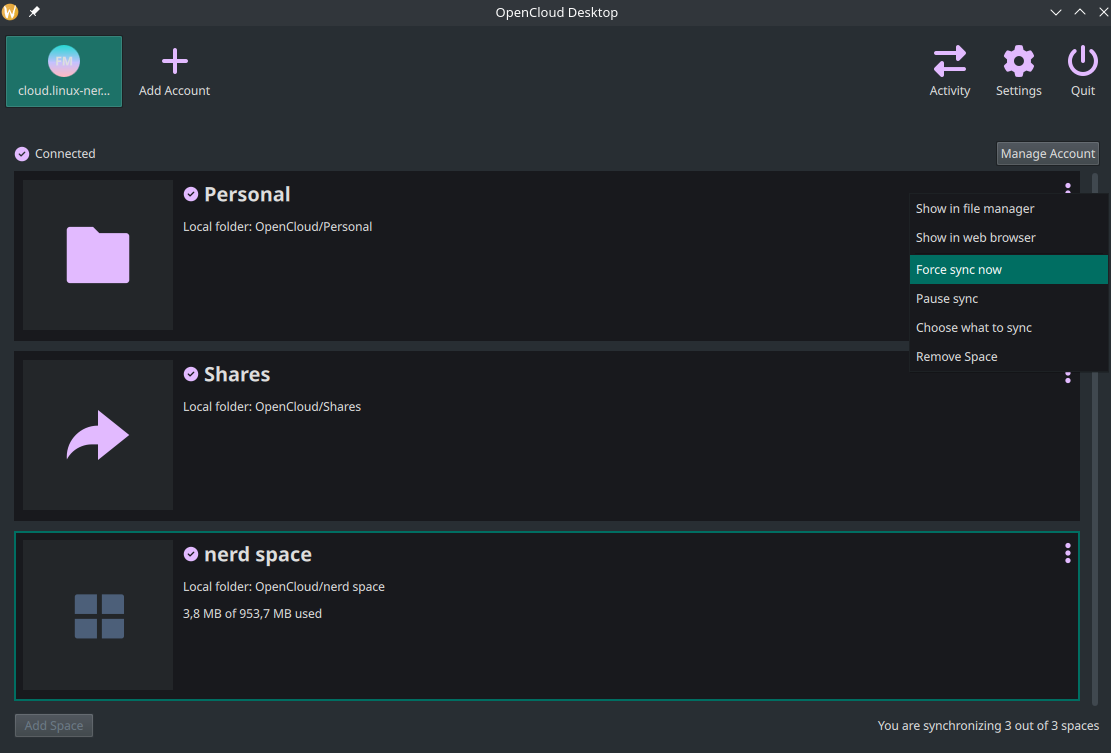Click the nerd space grid thumbnail
Viewport: 1111px width, 753px height.
(98, 615)
